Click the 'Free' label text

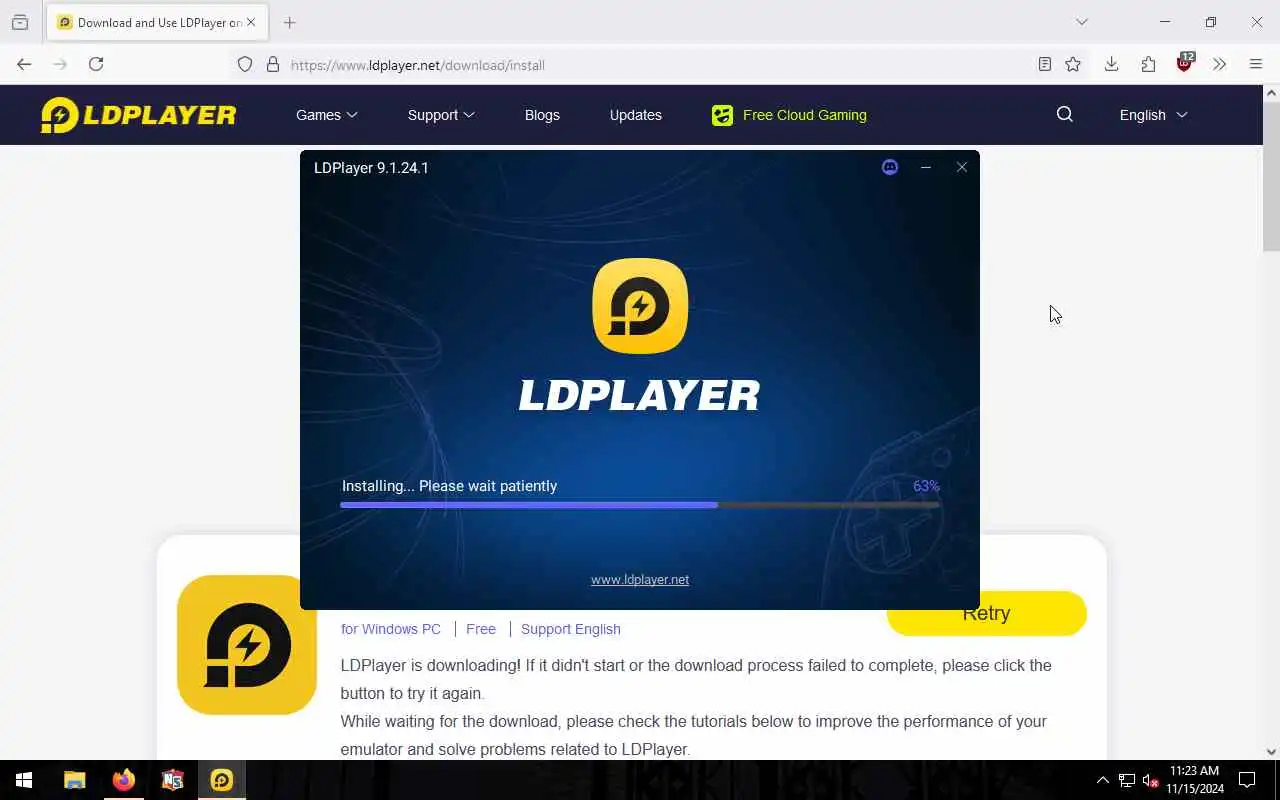tap(481, 629)
